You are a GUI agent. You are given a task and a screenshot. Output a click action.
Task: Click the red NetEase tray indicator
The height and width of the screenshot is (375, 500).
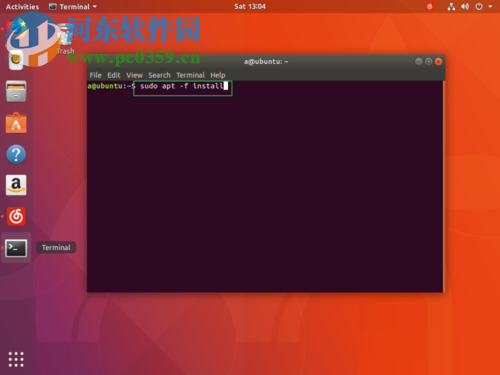430,6
